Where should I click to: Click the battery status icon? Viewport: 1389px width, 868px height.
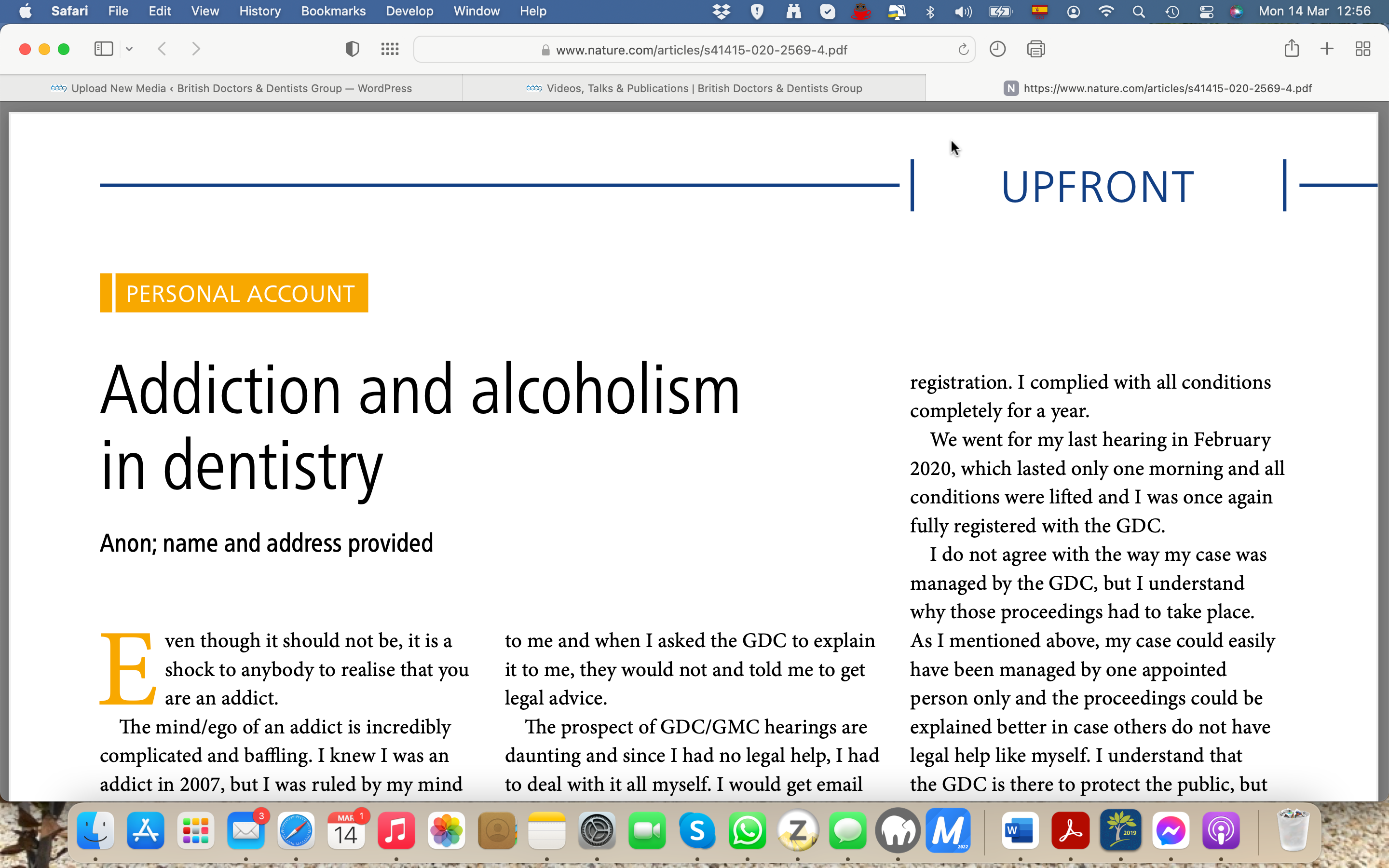(1000, 12)
